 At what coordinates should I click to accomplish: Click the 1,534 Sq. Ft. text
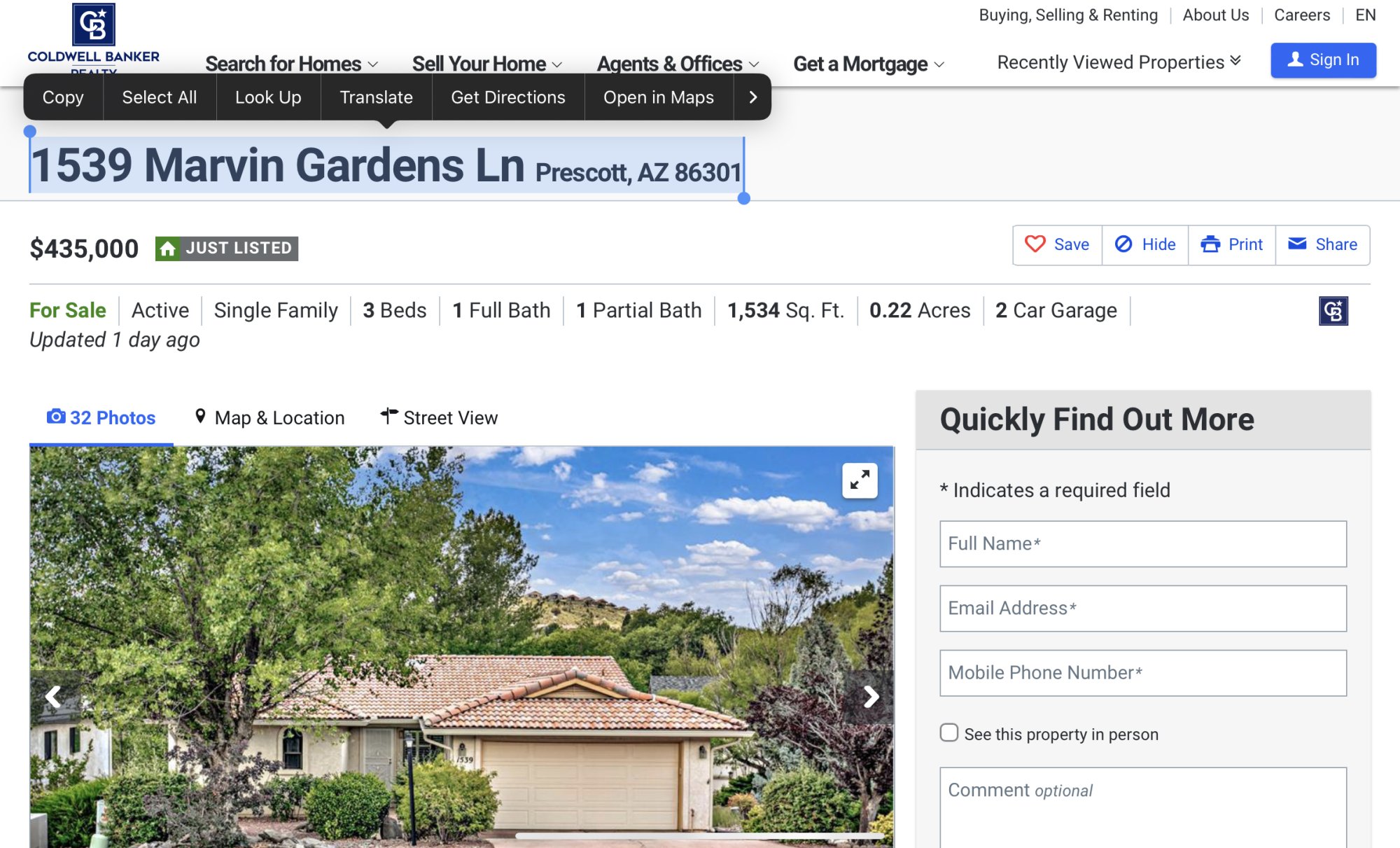coord(785,310)
